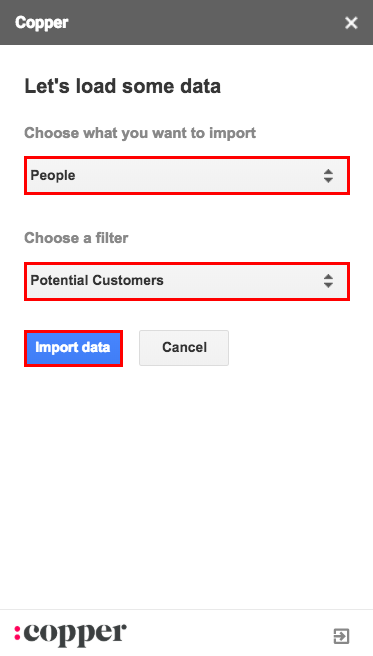
Task: Click the "Choose what you want to import" label
Action: coord(140,133)
